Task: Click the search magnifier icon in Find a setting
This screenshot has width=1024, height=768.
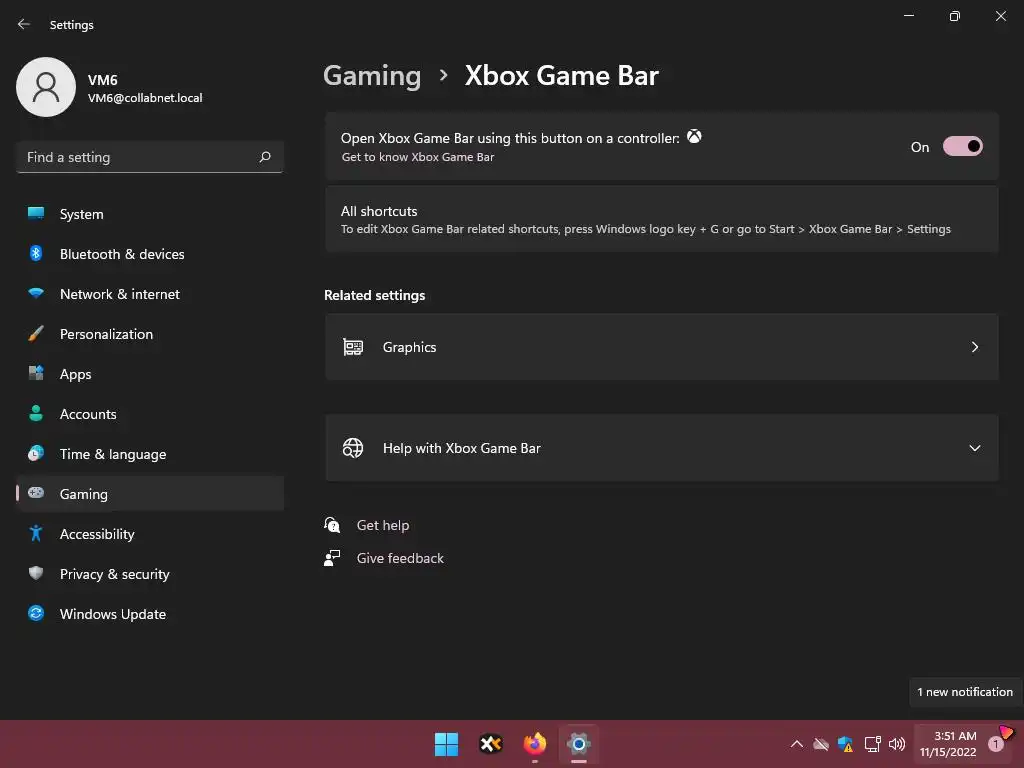Action: (264, 157)
